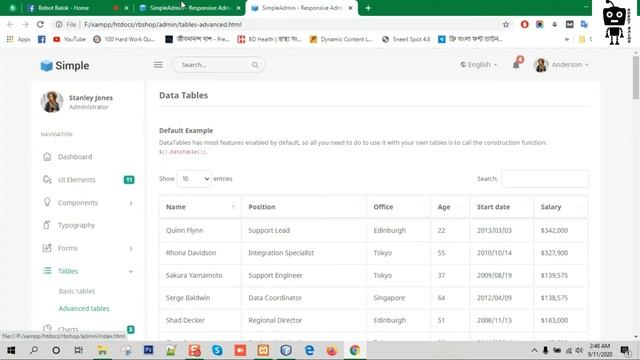Open Dashboard in sidebar navigation
640x360 pixels.
(75, 157)
